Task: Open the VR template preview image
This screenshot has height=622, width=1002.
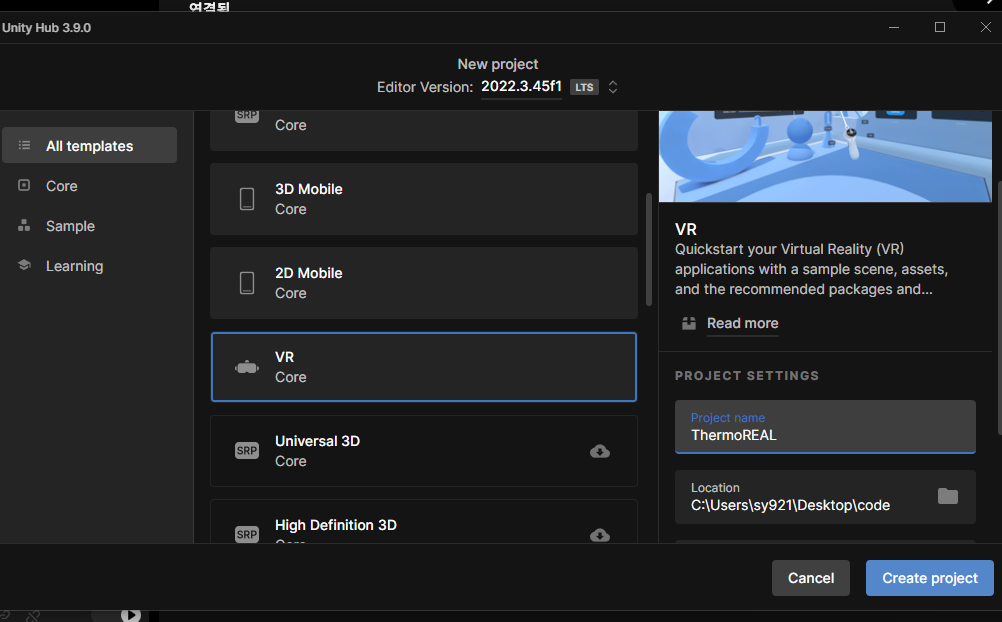Action: tap(825, 157)
